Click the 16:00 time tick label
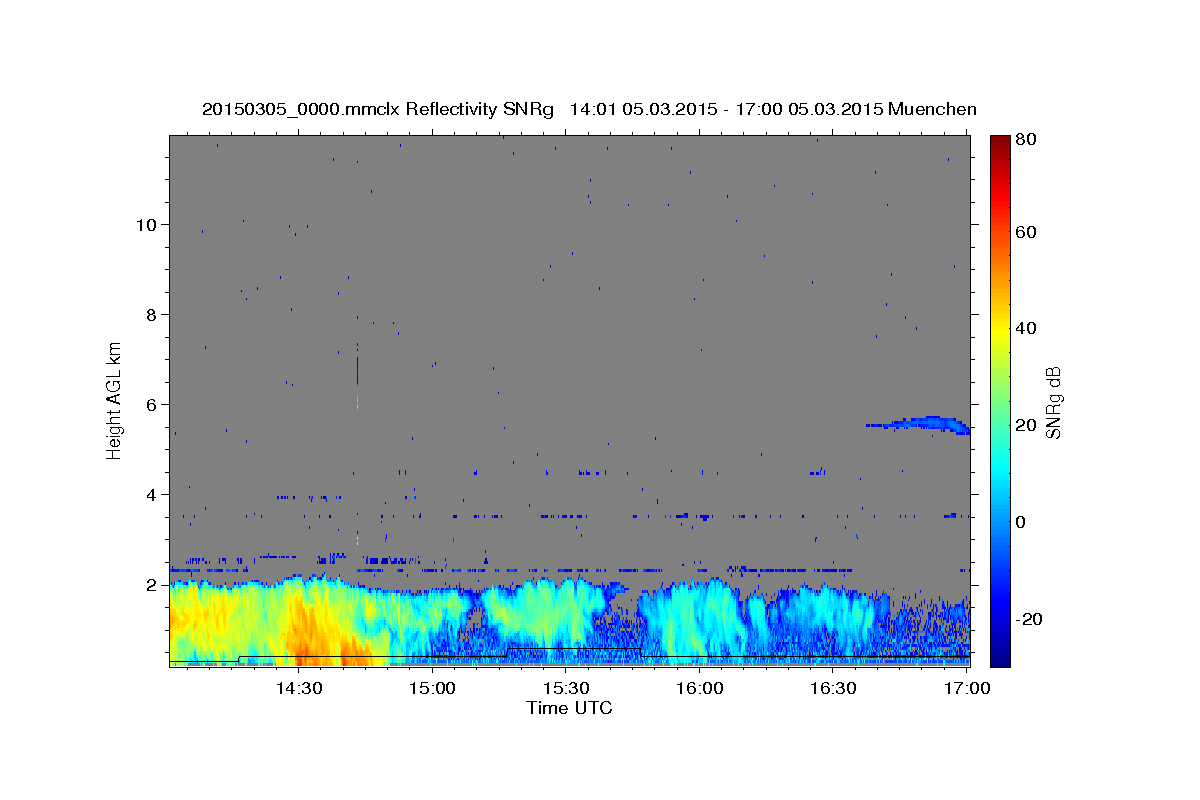The height and width of the screenshot is (800, 1200). tap(700, 689)
